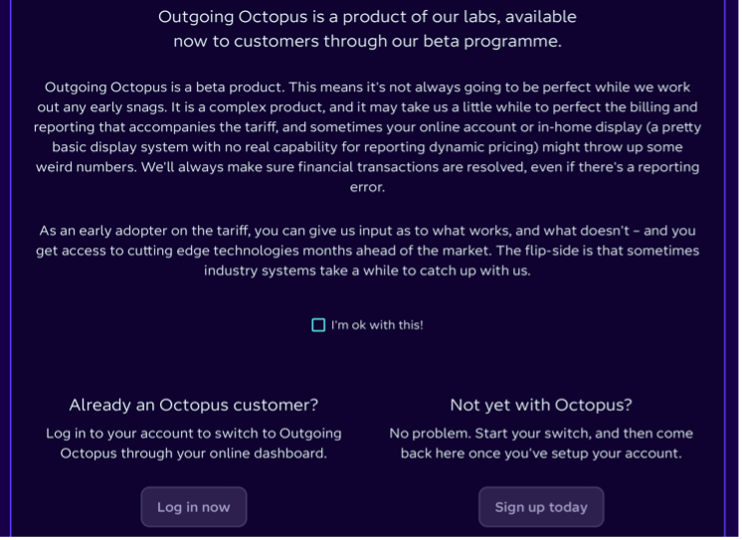The image size is (742, 540).
Task: Click the "through our beta programme" headline line
Action: pyautogui.click(x=369, y=42)
